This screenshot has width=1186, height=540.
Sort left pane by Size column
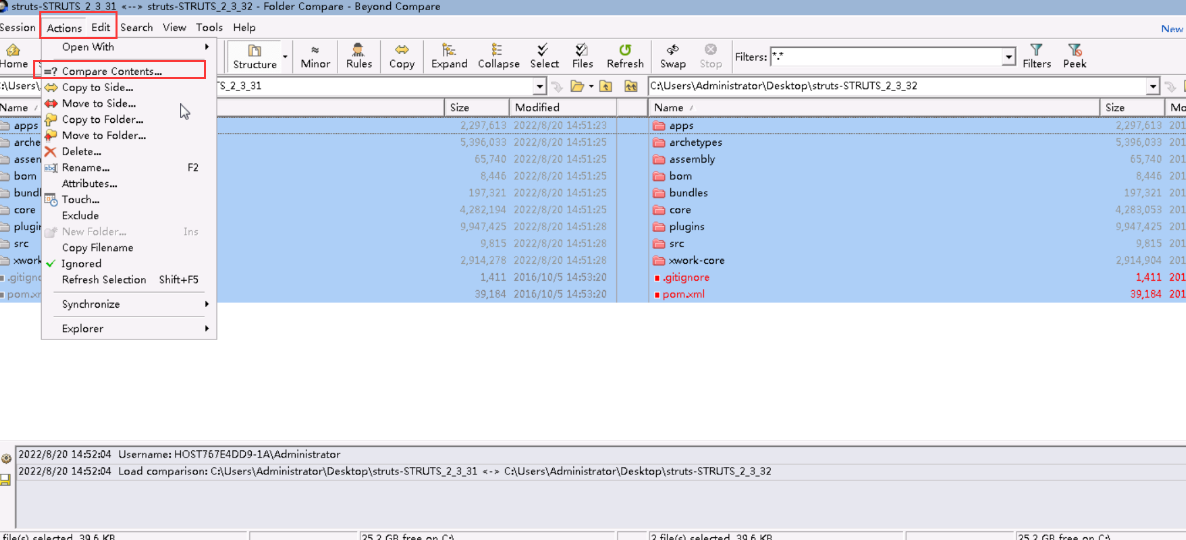pos(476,107)
